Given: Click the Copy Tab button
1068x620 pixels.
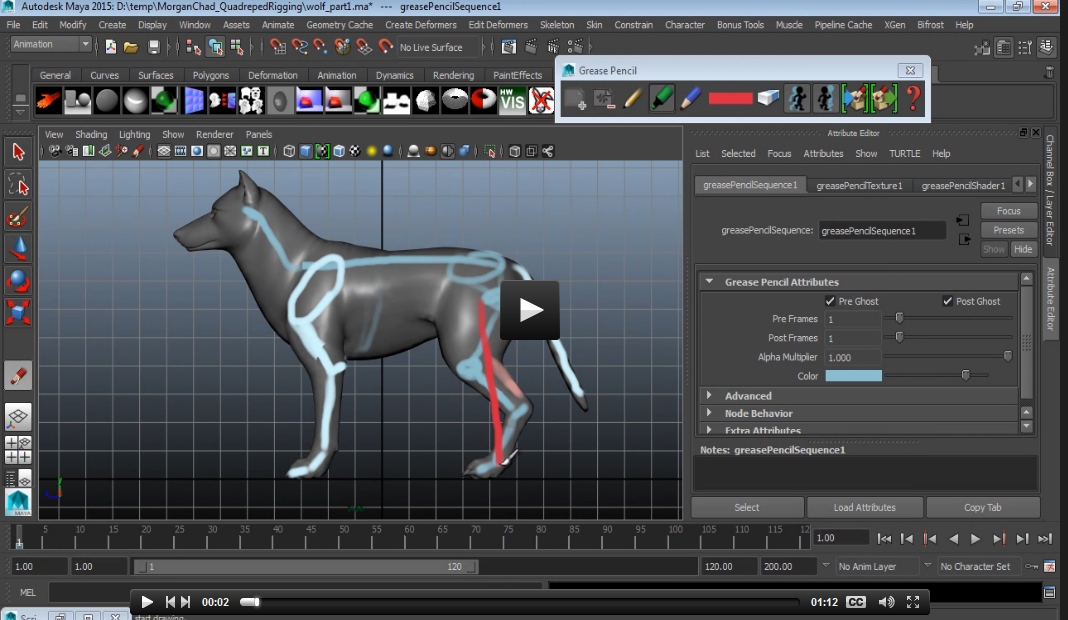Looking at the screenshot, I should click(982, 507).
